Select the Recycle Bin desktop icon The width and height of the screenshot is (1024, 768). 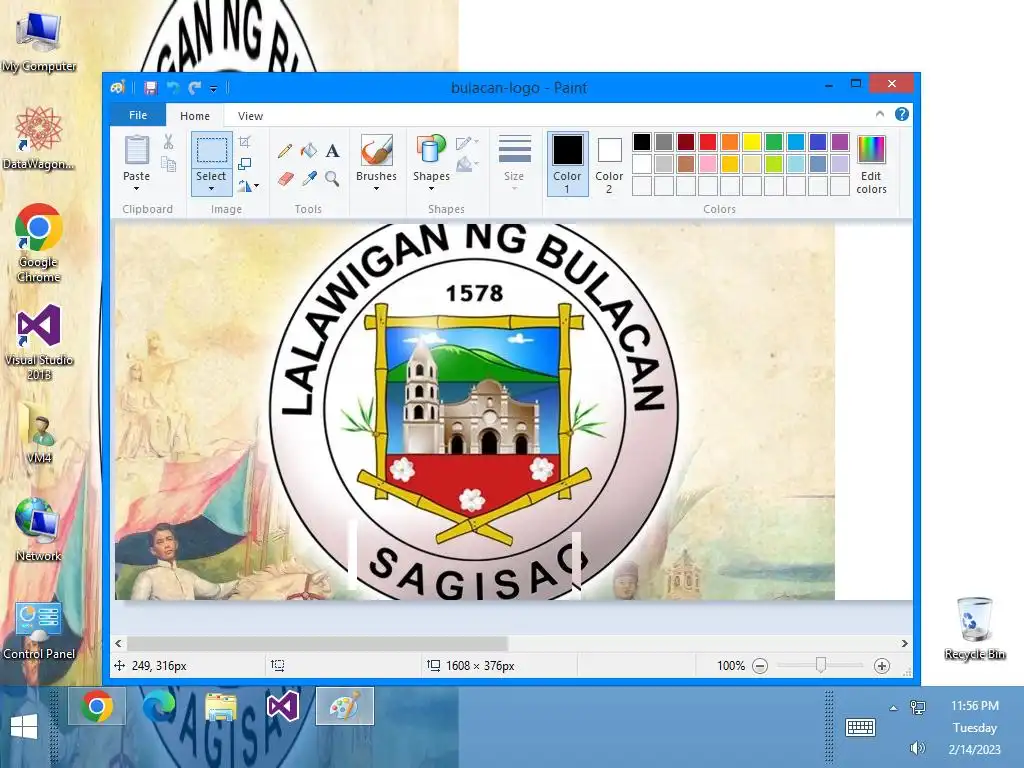974,628
